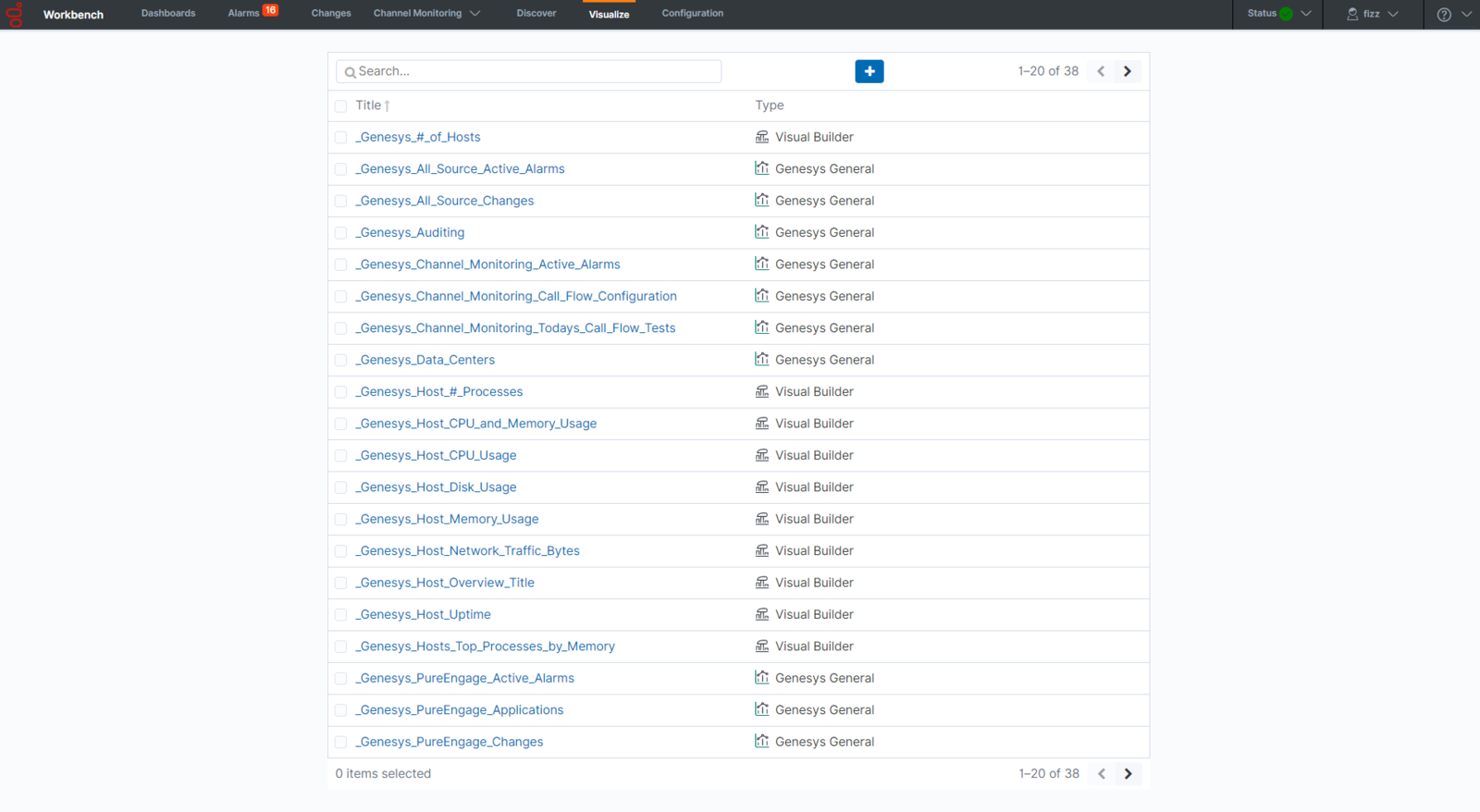The width and height of the screenshot is (1480, 812).
Task: Go to previous page using bottom arrow
Action: [1102, 774]
